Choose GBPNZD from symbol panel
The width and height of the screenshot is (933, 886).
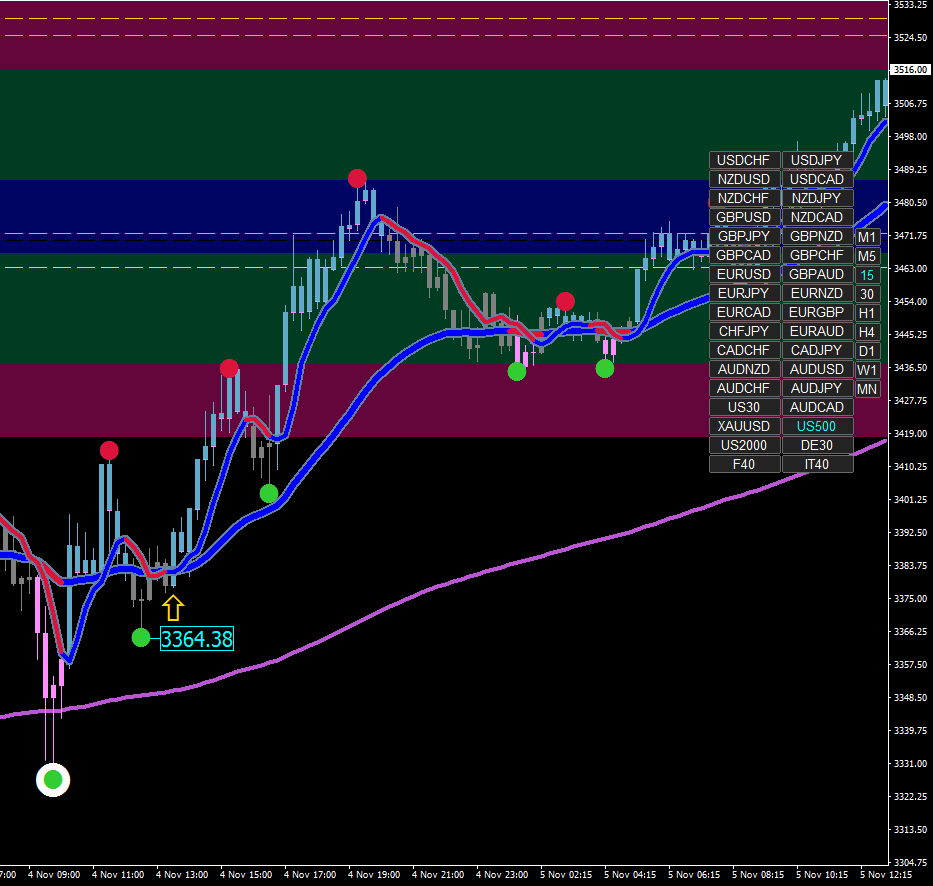(x=817, y=236)
